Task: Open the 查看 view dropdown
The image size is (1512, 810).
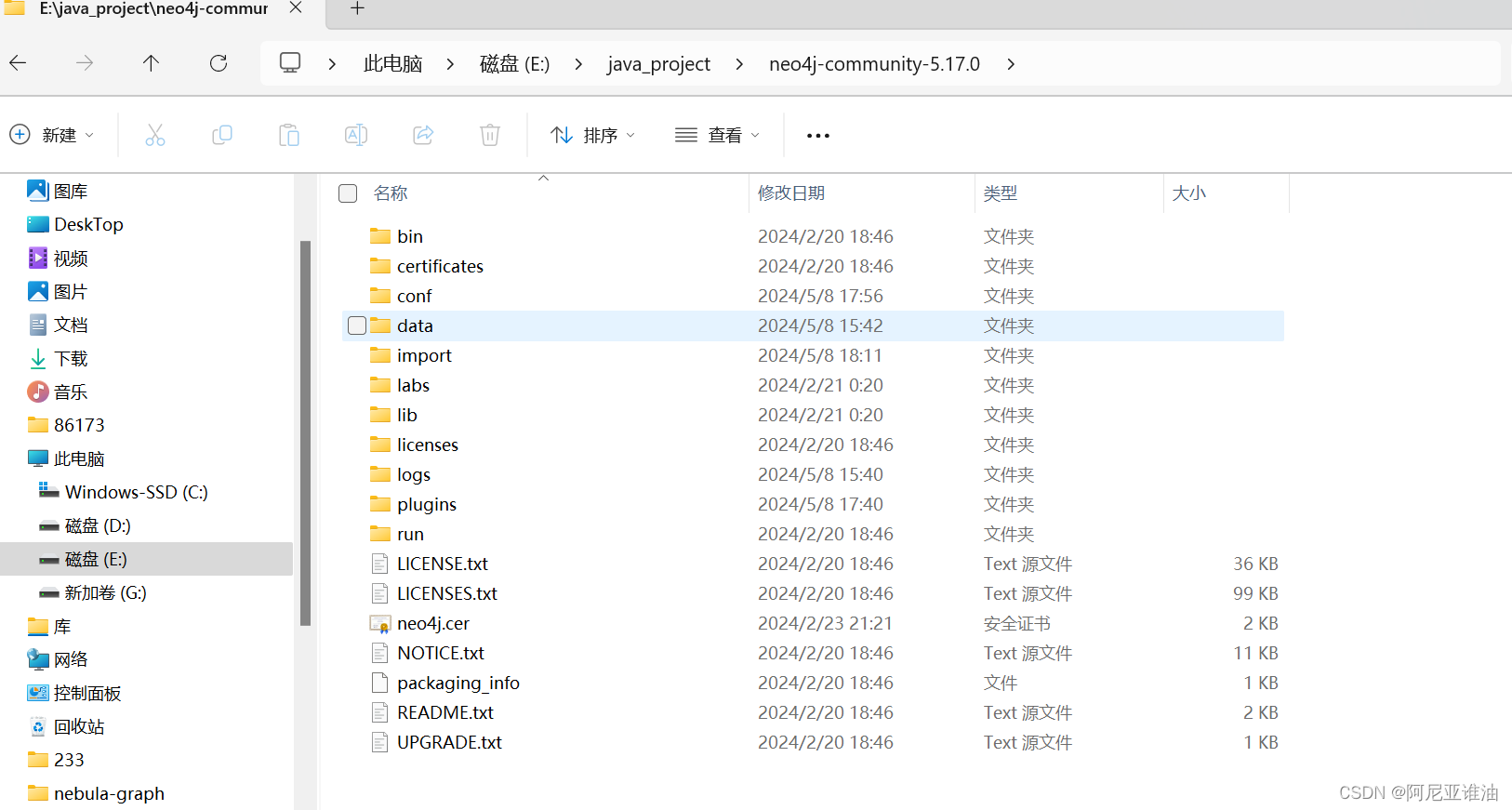Action: pos(718,135)
